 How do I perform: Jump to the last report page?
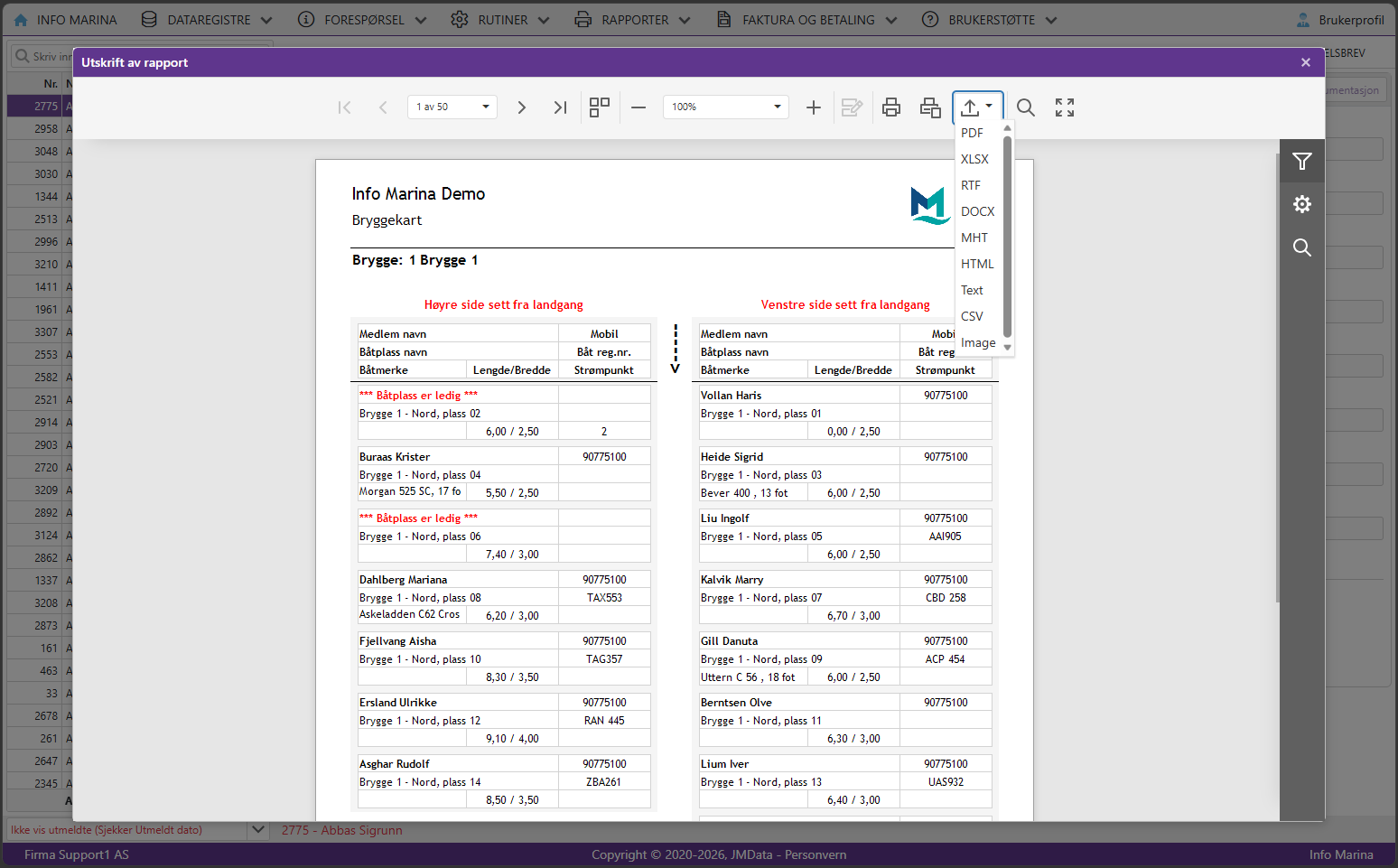(560, 107)
